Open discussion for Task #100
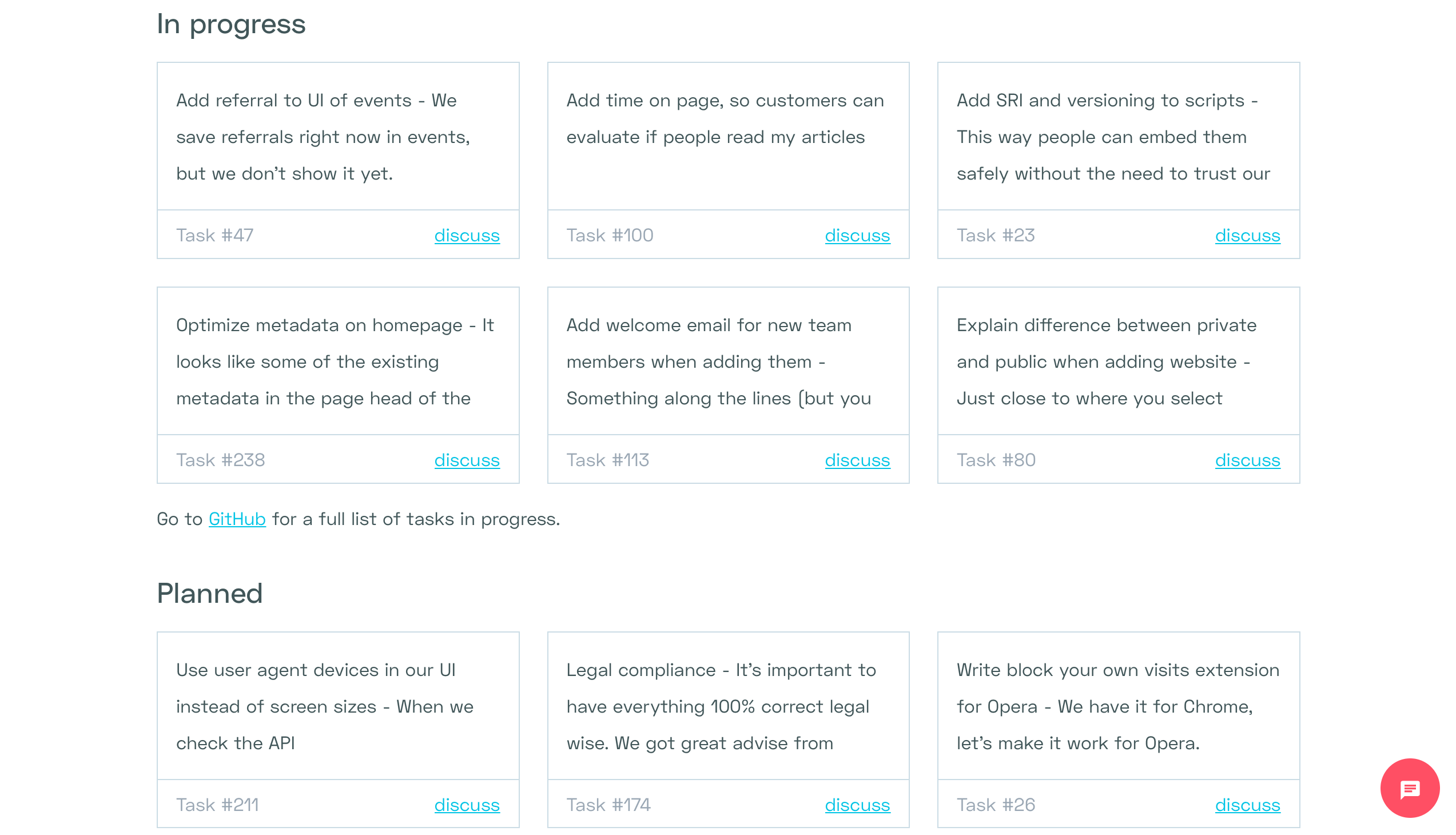The height and width of the screenshot is (835, 1456). point(857,235)
